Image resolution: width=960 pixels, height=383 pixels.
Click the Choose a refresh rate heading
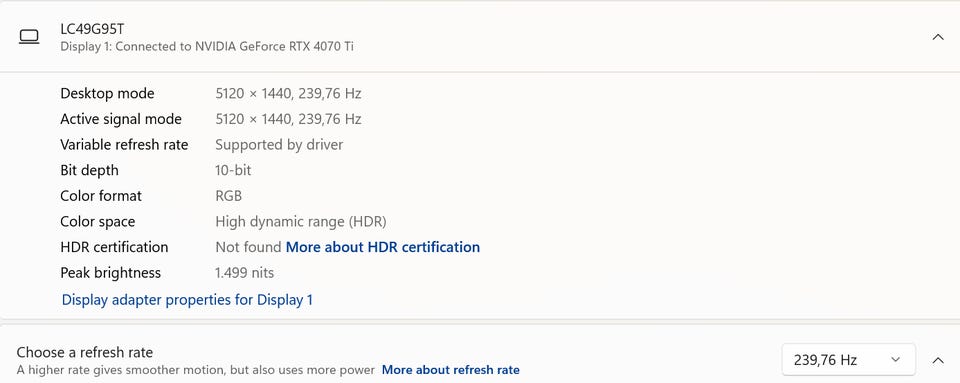84,352
